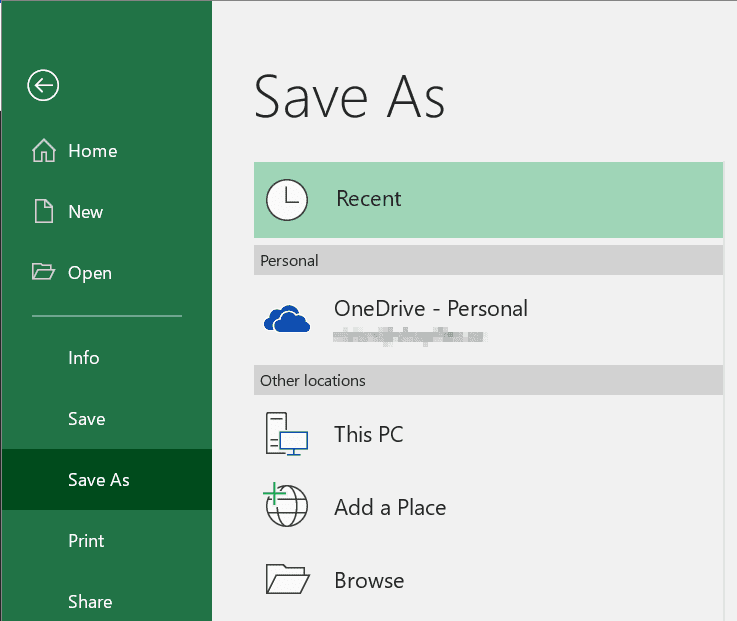Click the Home house icon
This screenshot has height=621, width=737.
pyautogui.click(x=44, y=151)
